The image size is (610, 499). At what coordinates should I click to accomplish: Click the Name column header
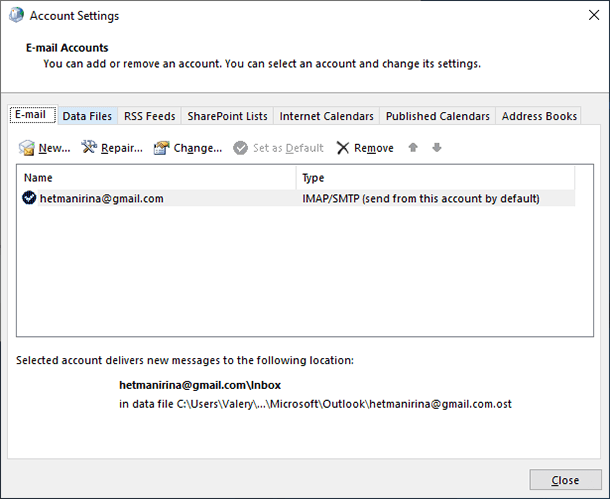tap(156, 178)
